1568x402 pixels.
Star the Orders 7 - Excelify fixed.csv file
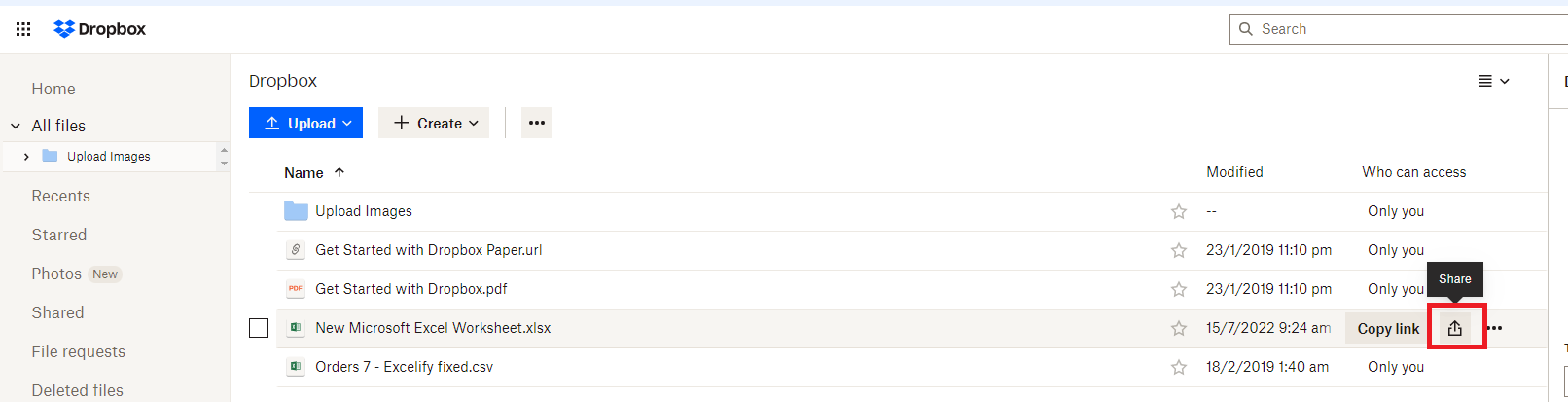(1179, 367)
